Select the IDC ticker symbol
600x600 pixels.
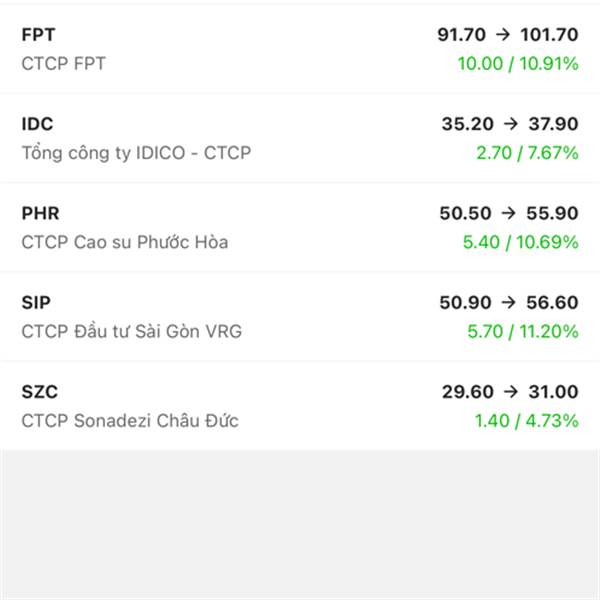[37, 125]
